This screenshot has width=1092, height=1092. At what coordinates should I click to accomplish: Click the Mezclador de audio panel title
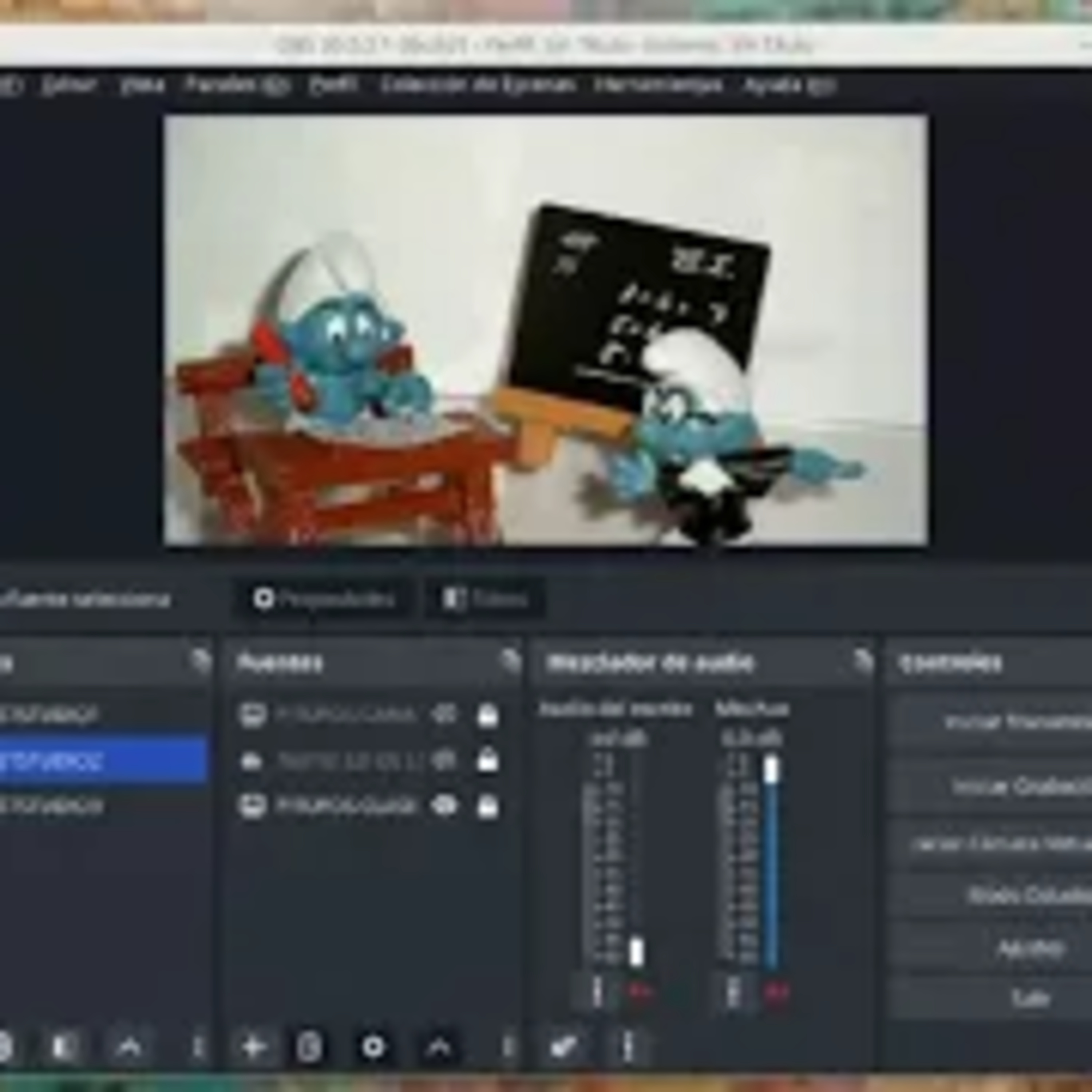(650, 662)
